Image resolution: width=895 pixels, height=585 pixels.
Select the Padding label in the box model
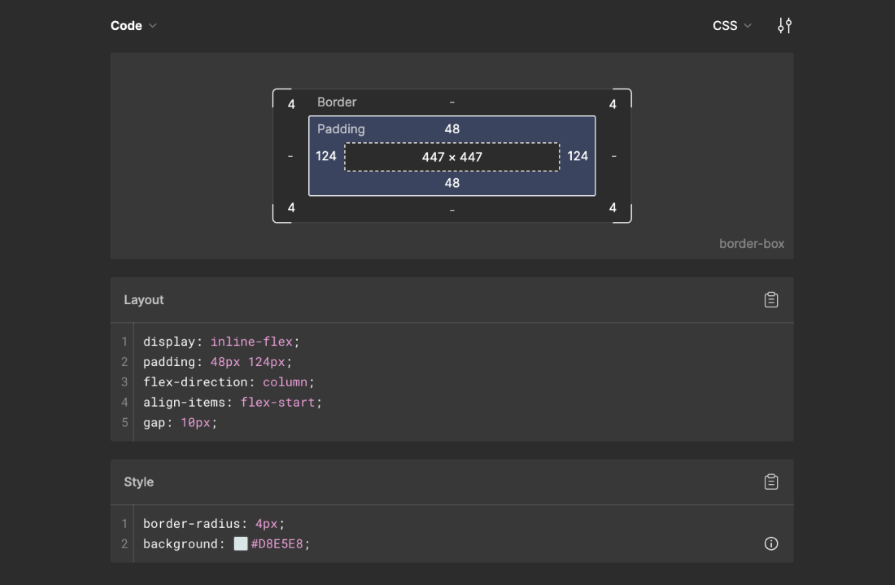(341, 129)
